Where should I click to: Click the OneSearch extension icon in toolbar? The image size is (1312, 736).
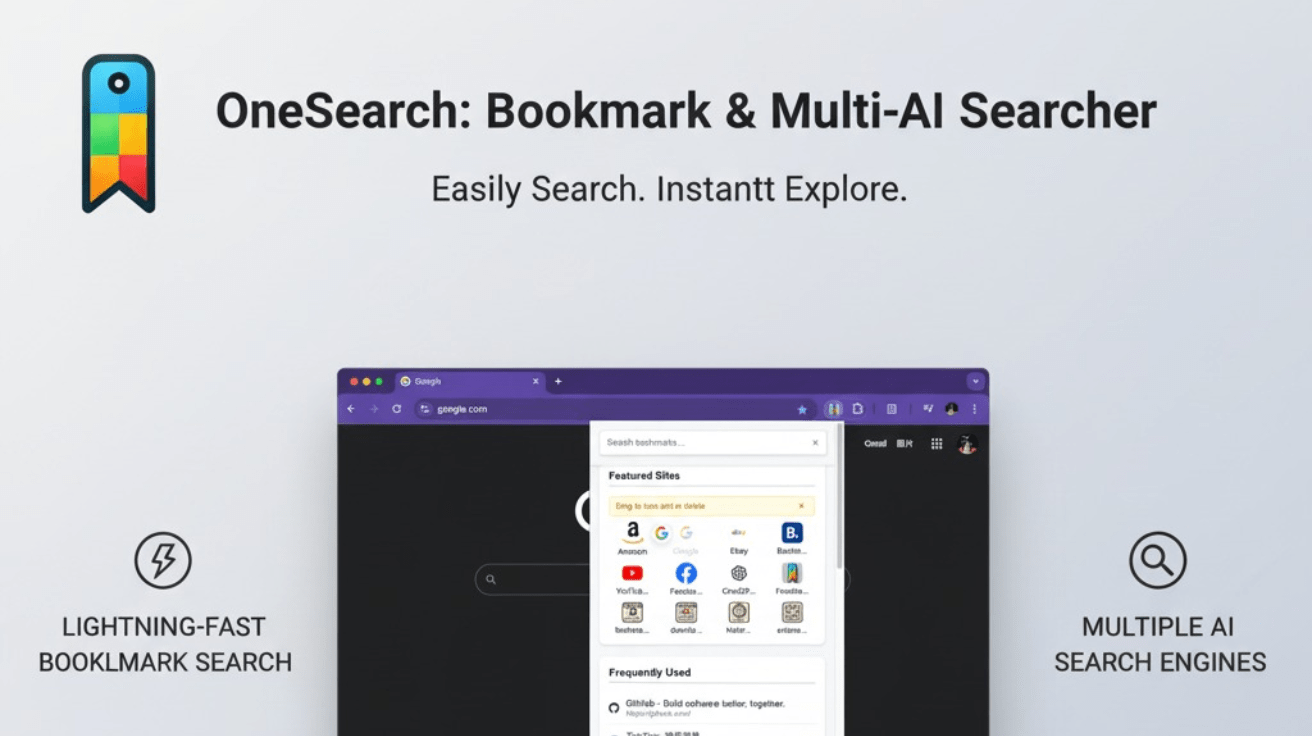pyautogui.click(x=833, y=409)
